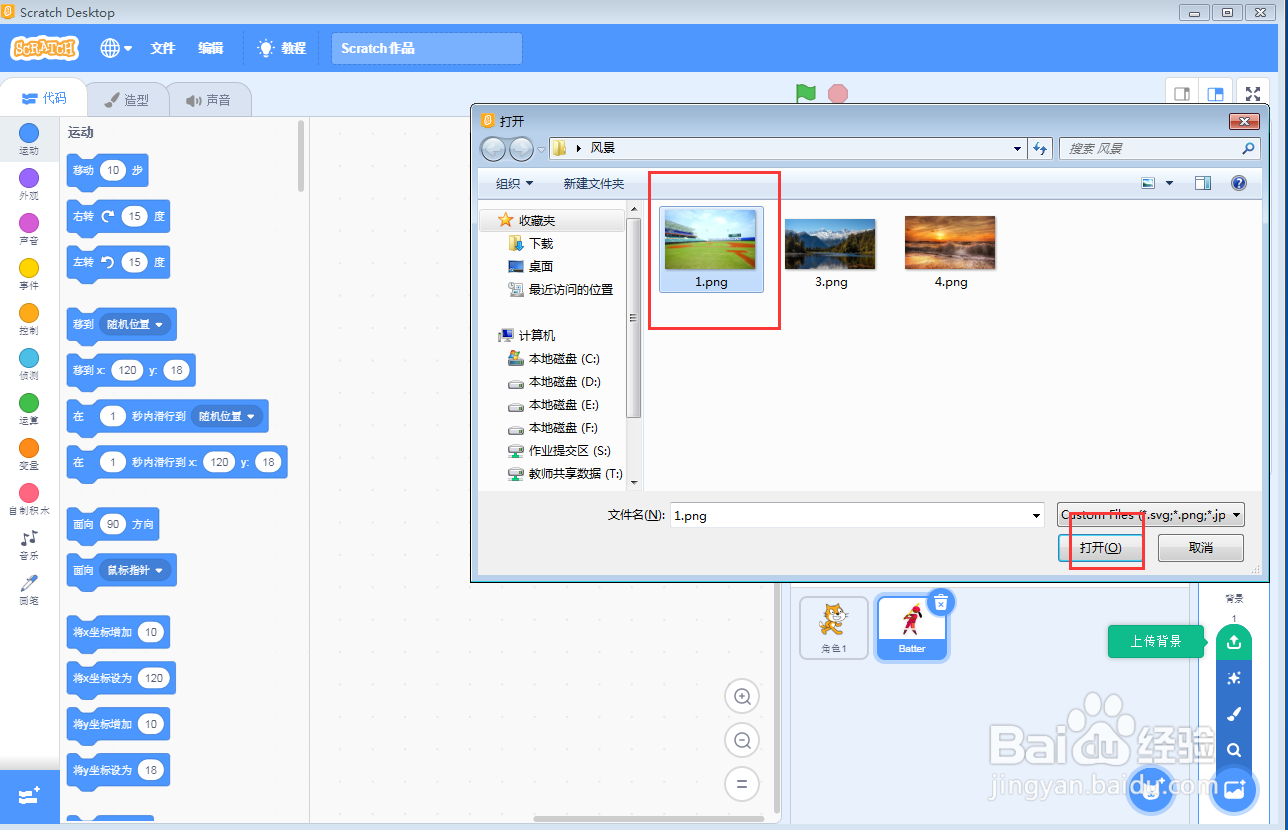The height and width of the screenshot is (830, 1288).
Task: Expand the 文件名 combo box arrow
Action: pyautogui.click(x=1036, y=516)
